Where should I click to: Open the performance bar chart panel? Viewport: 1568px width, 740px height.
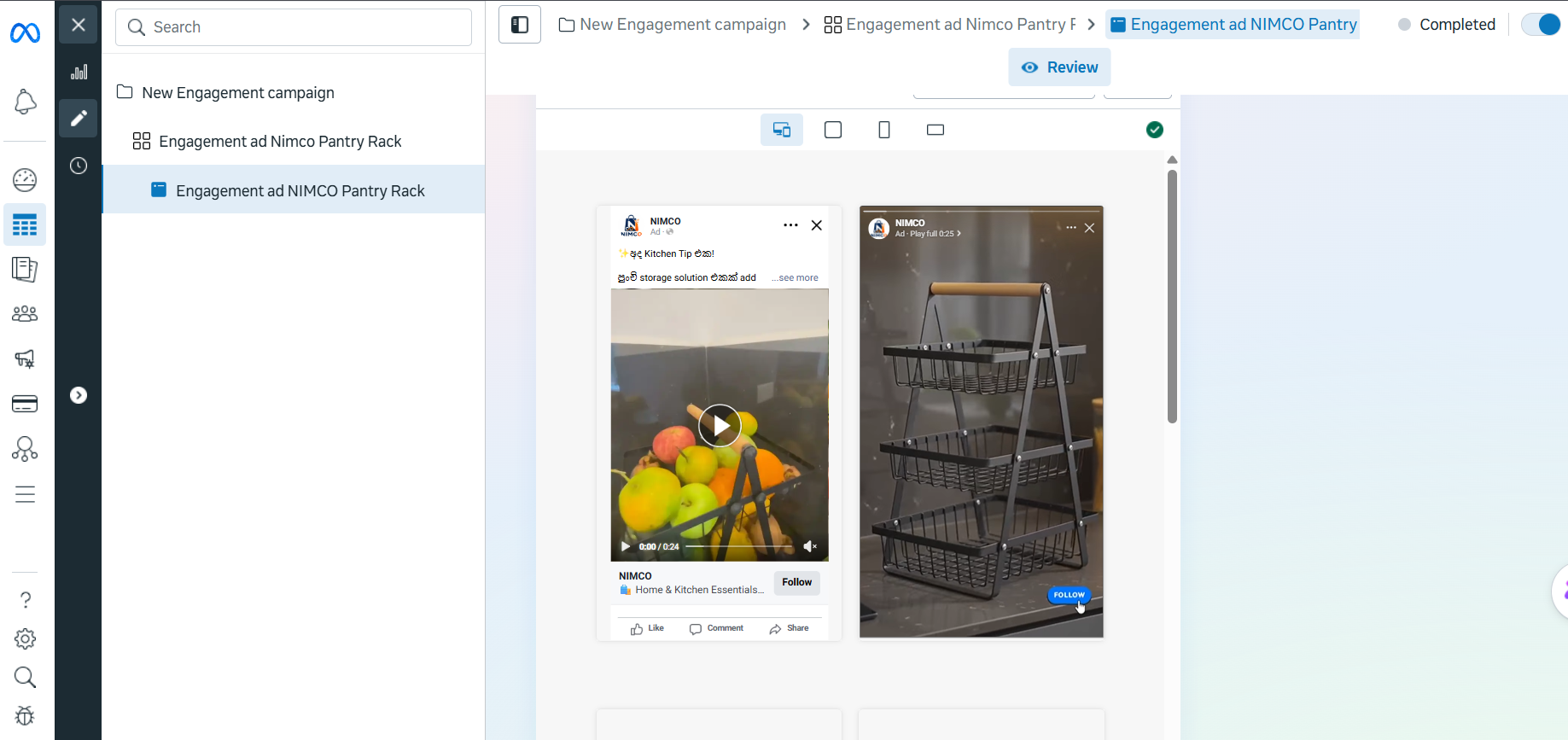coord(79,72)
